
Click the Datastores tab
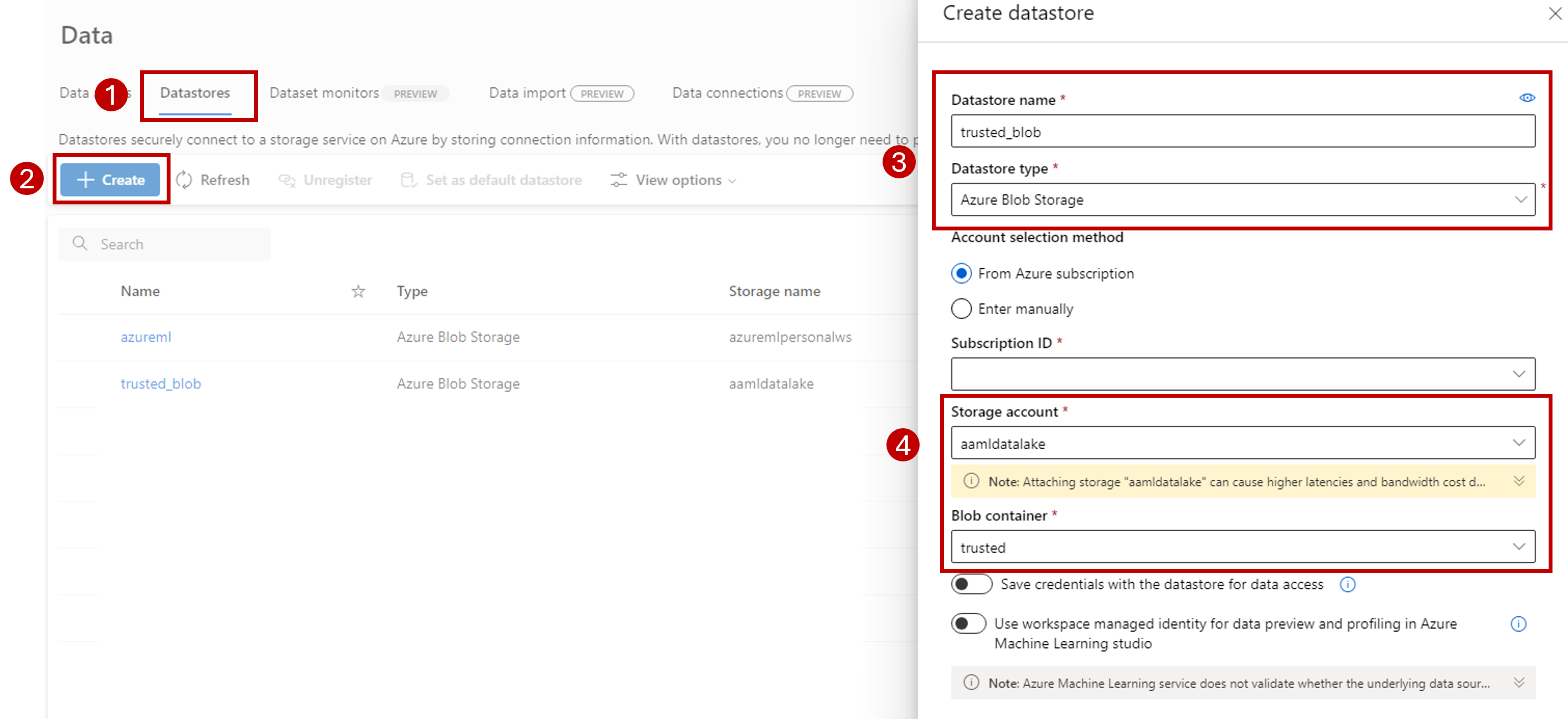click(196, 92)
